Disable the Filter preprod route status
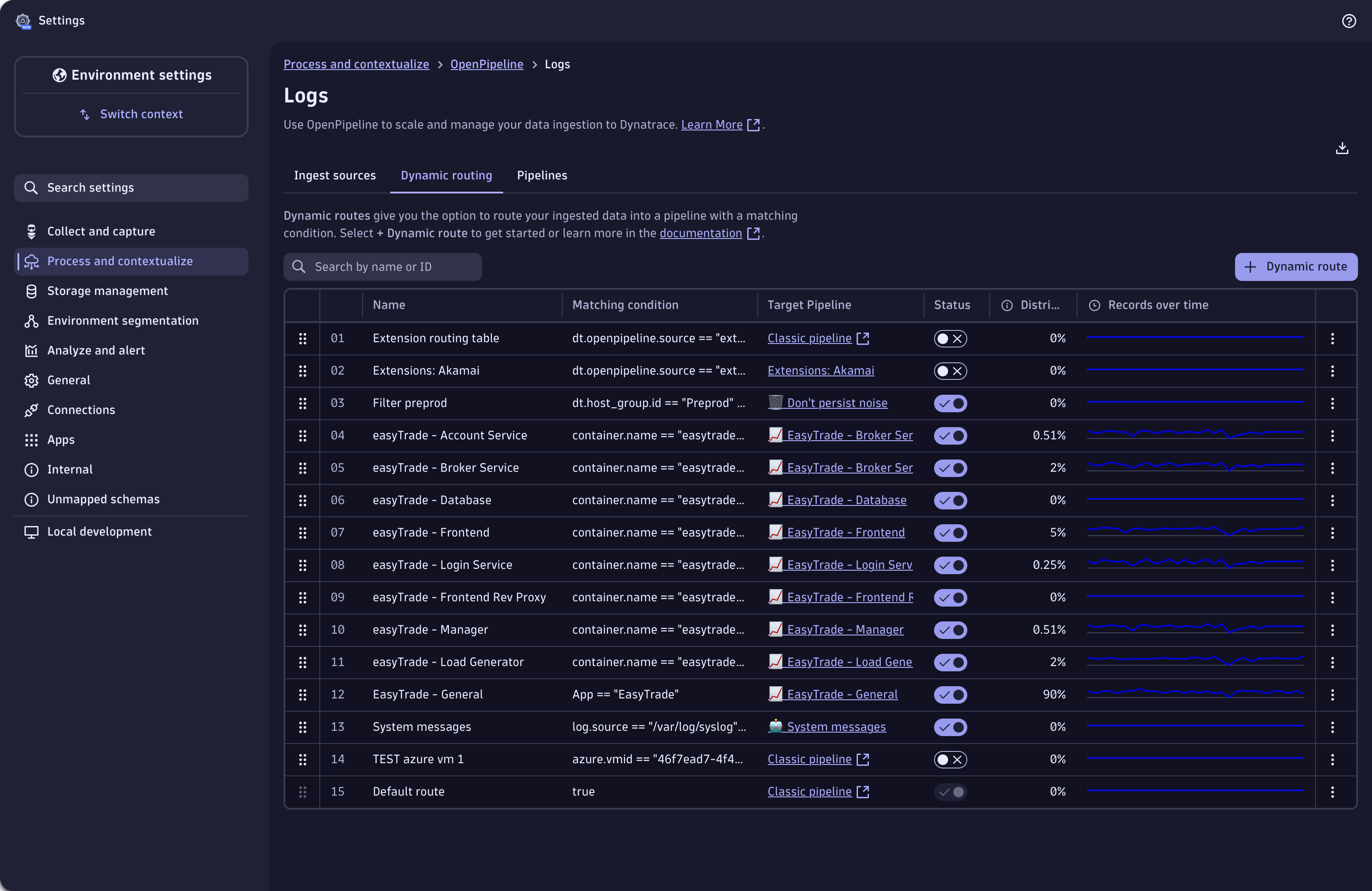 (950, 403)
